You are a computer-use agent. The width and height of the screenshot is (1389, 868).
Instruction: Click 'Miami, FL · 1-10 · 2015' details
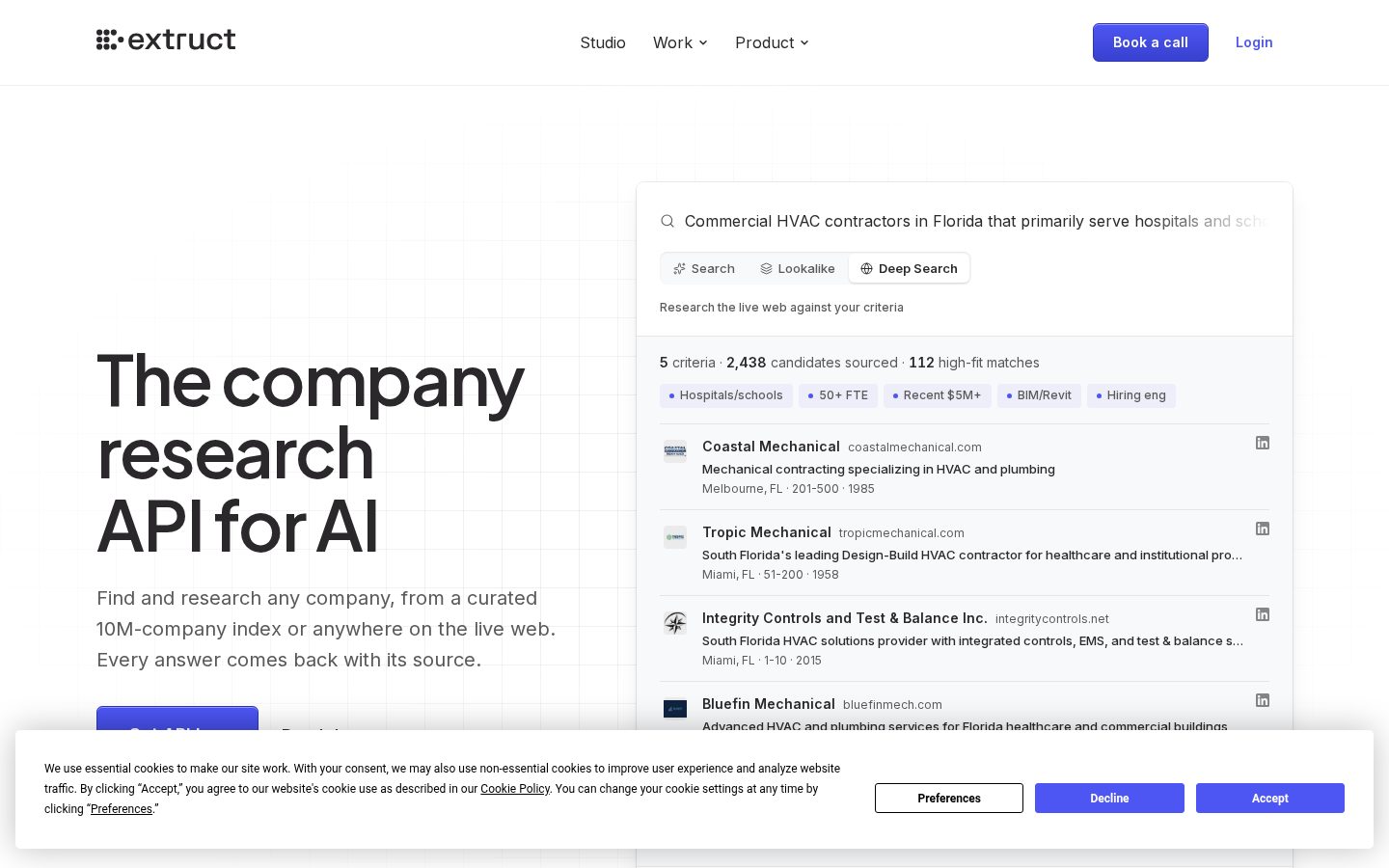761,661
